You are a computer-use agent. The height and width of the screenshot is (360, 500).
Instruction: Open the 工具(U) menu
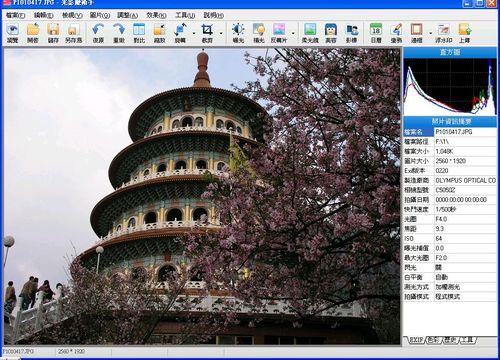185,15
